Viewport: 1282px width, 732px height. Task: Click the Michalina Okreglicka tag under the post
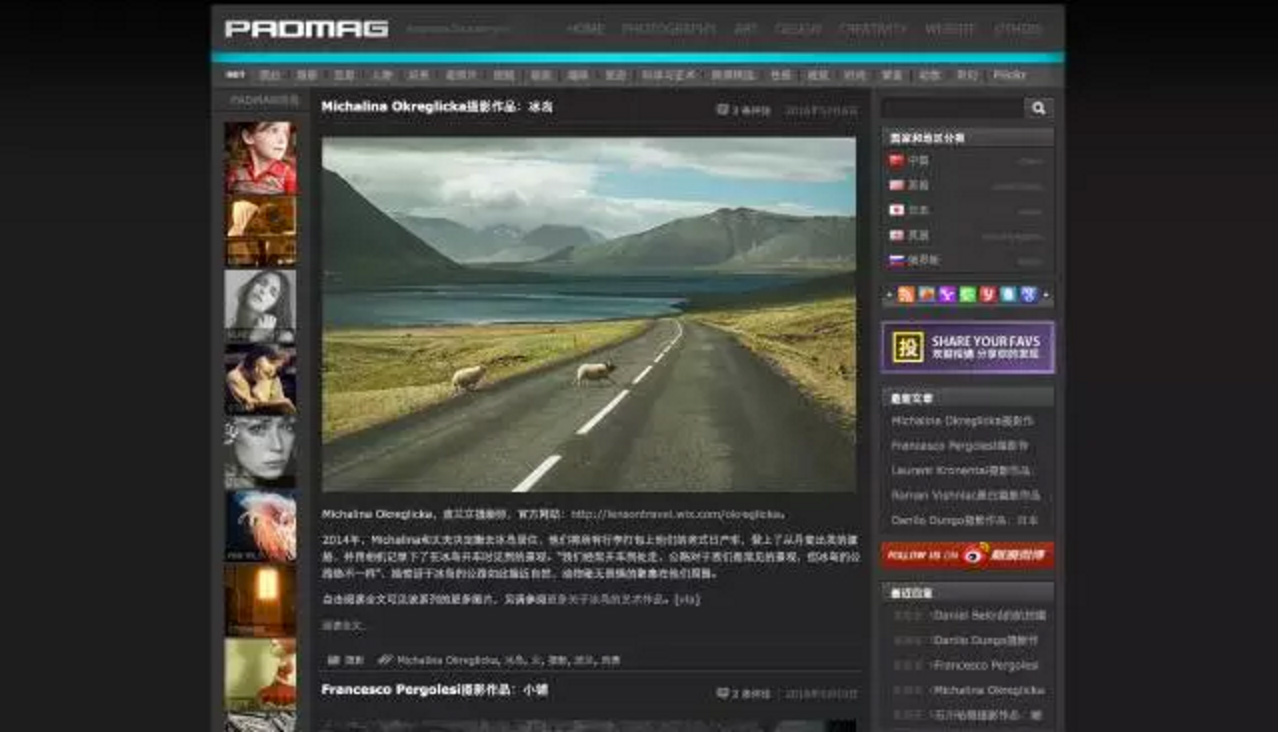447,661
